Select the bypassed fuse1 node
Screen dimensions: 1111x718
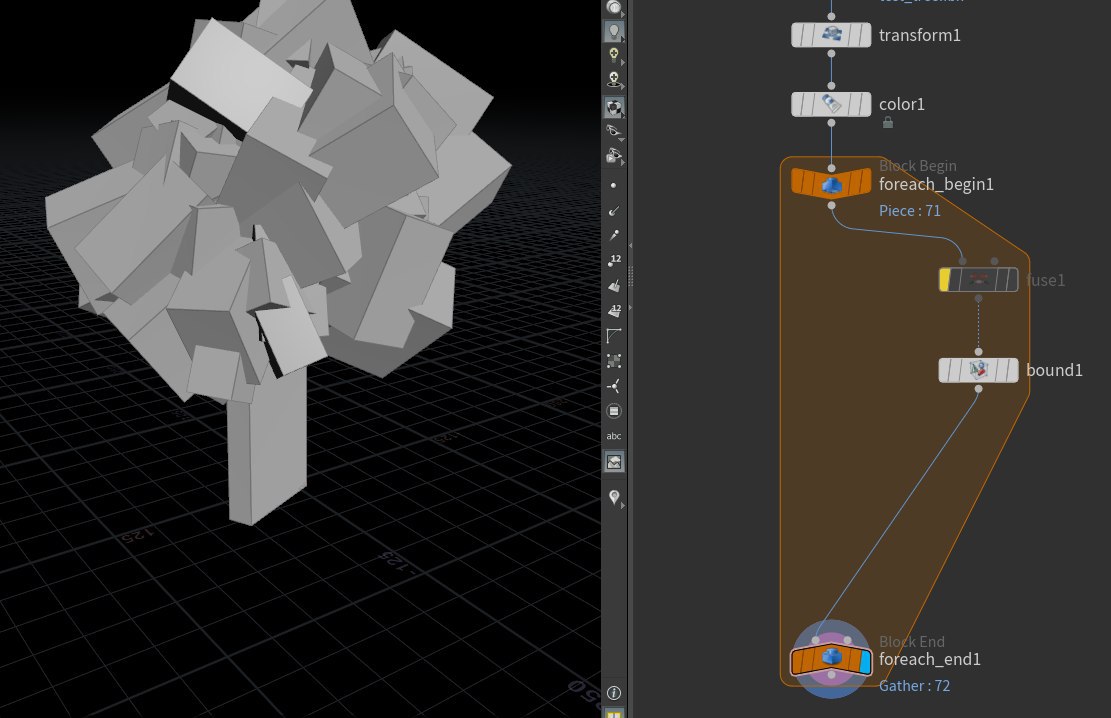(979, 280)
